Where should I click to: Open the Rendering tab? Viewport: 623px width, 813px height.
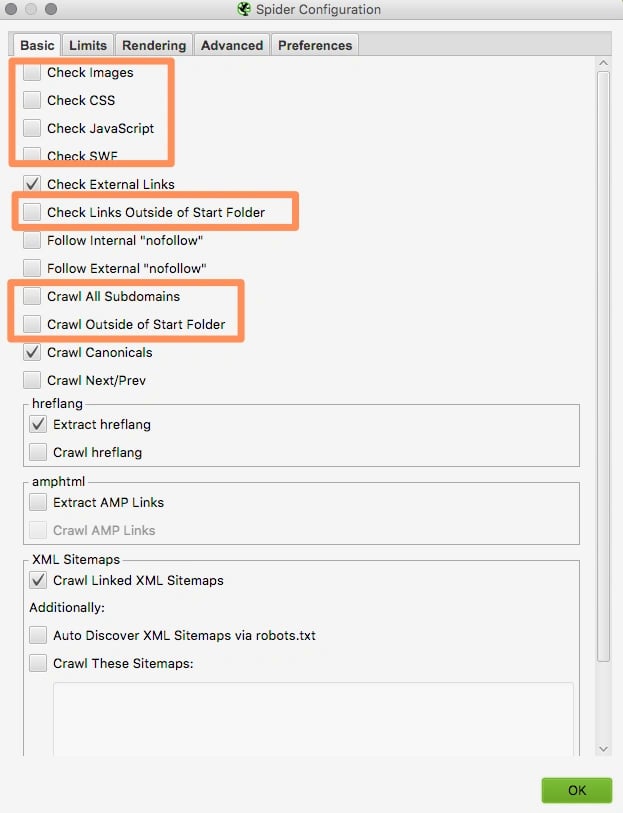click(x=154, y=45)
